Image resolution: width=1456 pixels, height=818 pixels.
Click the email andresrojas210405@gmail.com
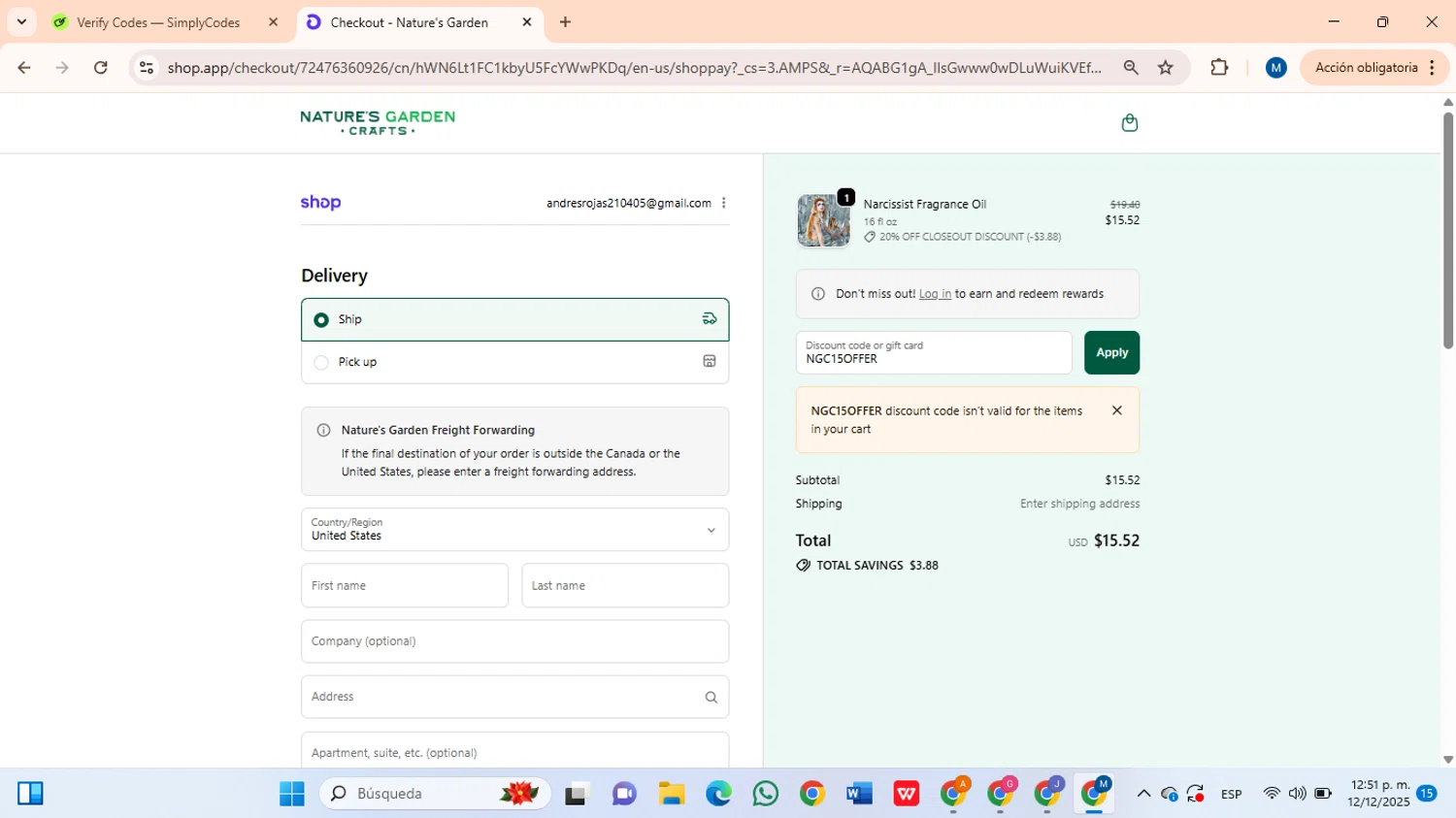629,203
